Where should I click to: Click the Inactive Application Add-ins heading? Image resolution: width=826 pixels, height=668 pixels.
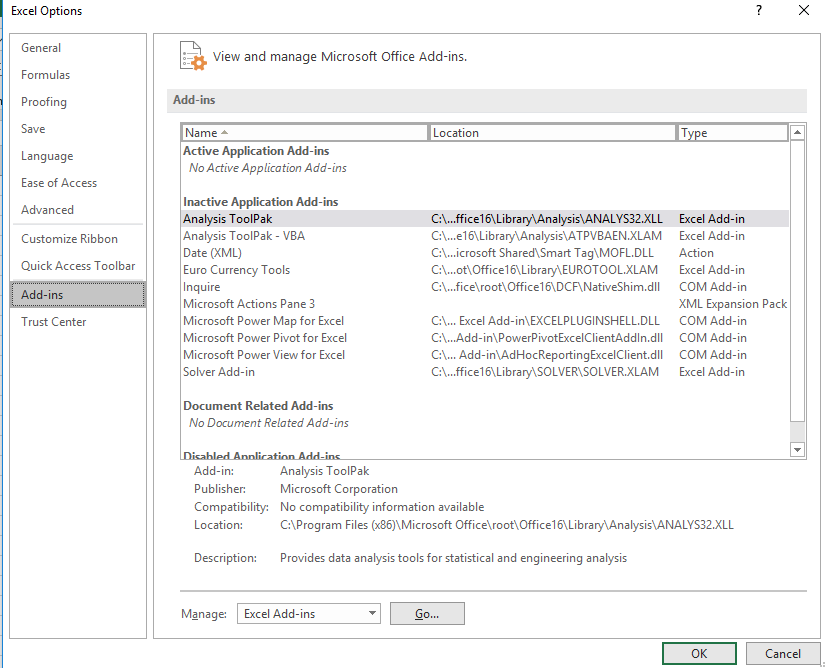(x=261, y=202)
